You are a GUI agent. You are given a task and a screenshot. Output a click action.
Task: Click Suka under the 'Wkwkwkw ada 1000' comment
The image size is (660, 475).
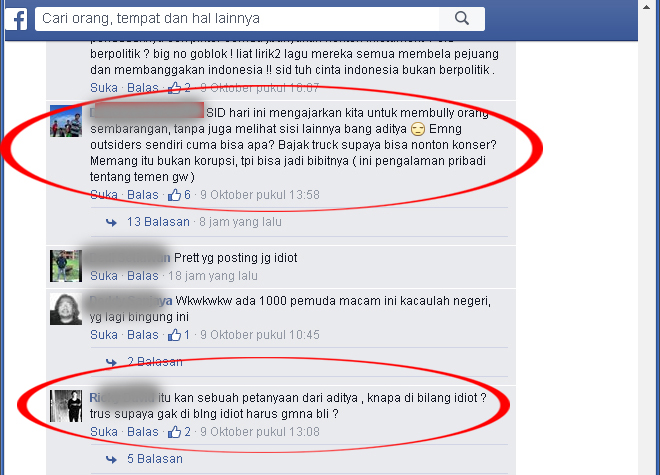pyautogui.click(x=104, y=335)
